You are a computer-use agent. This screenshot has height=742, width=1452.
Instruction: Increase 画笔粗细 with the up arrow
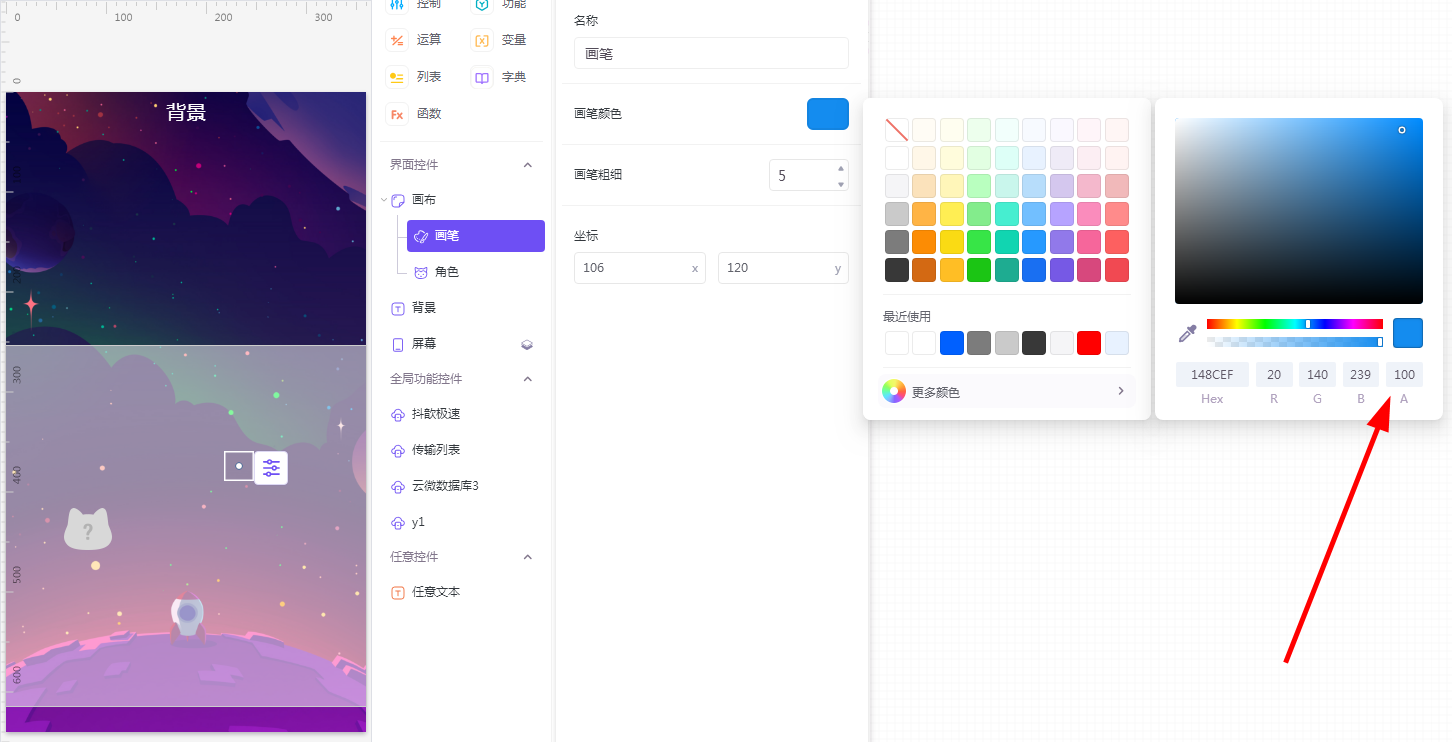tap(841, 168)
